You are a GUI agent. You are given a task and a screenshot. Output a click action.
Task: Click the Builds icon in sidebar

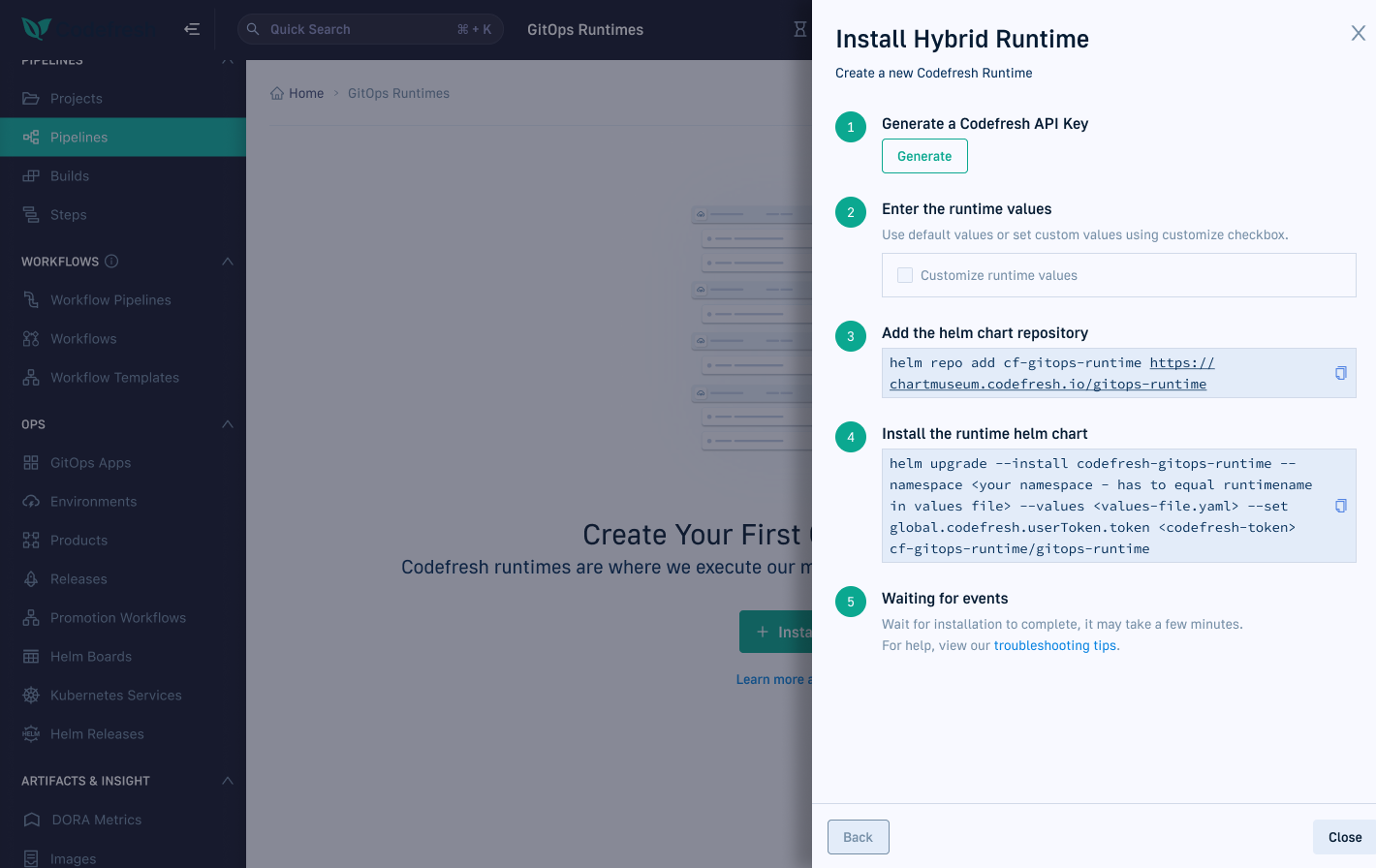click(x=31, y=176)
